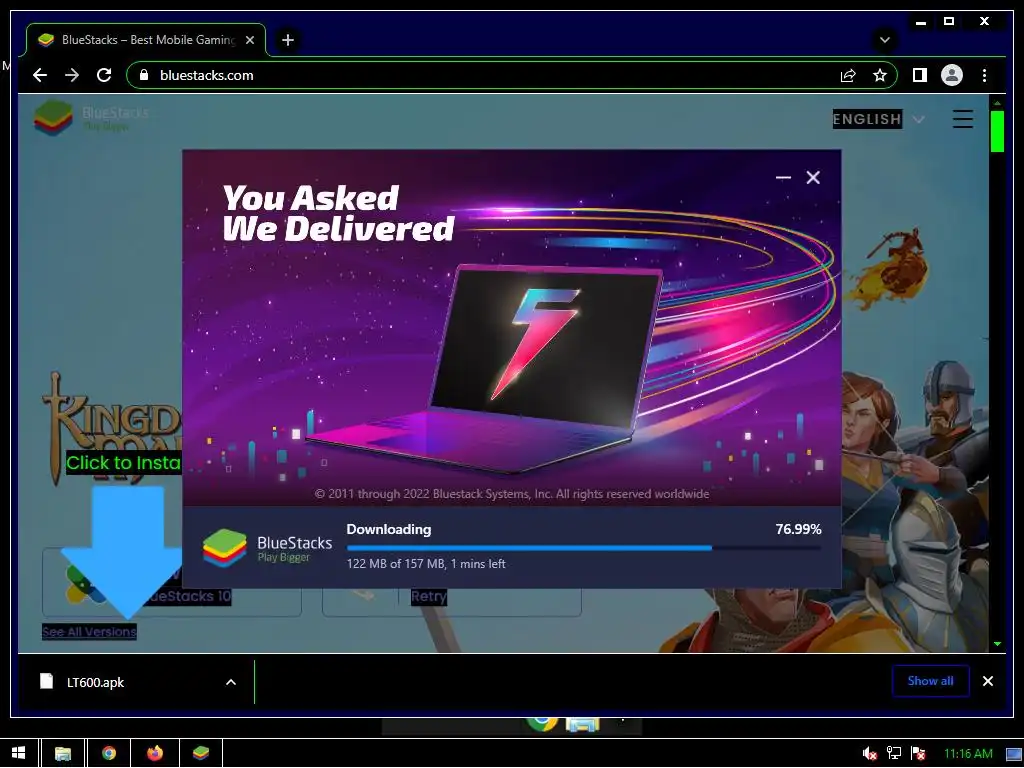This screenshot has width=1024, height=768.
Task: Go back to the previous page
Action: point(40,75)
